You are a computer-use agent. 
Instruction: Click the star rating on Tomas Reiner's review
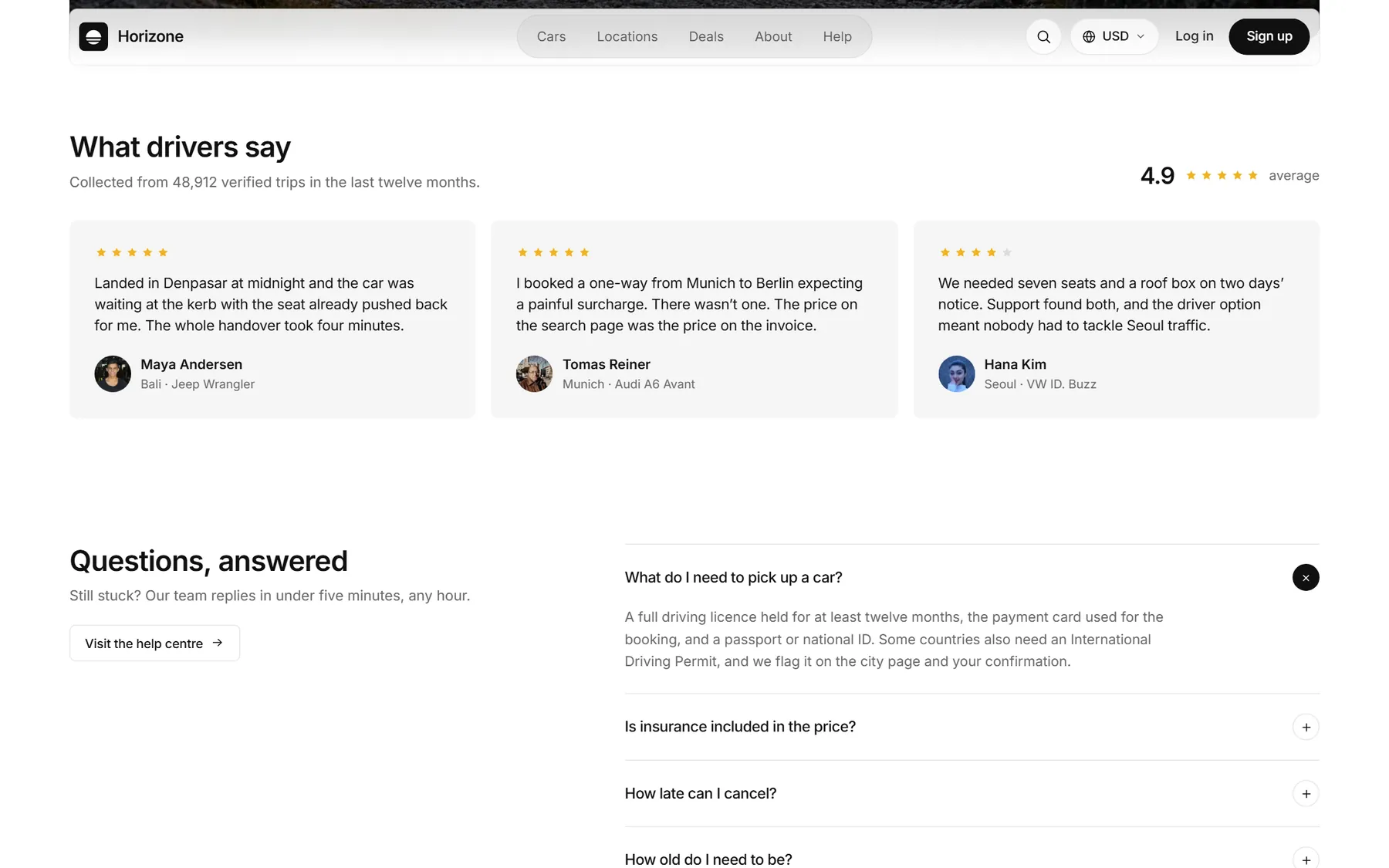(x=553, y=252)
